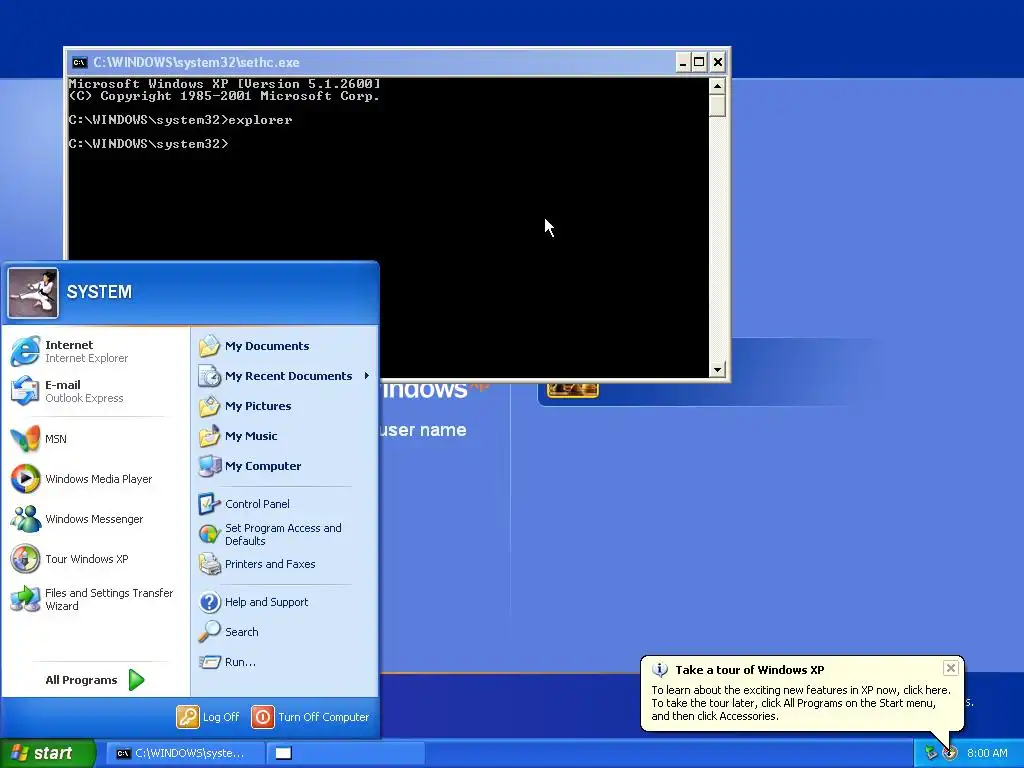Click the Log Off label

[221, 717]
